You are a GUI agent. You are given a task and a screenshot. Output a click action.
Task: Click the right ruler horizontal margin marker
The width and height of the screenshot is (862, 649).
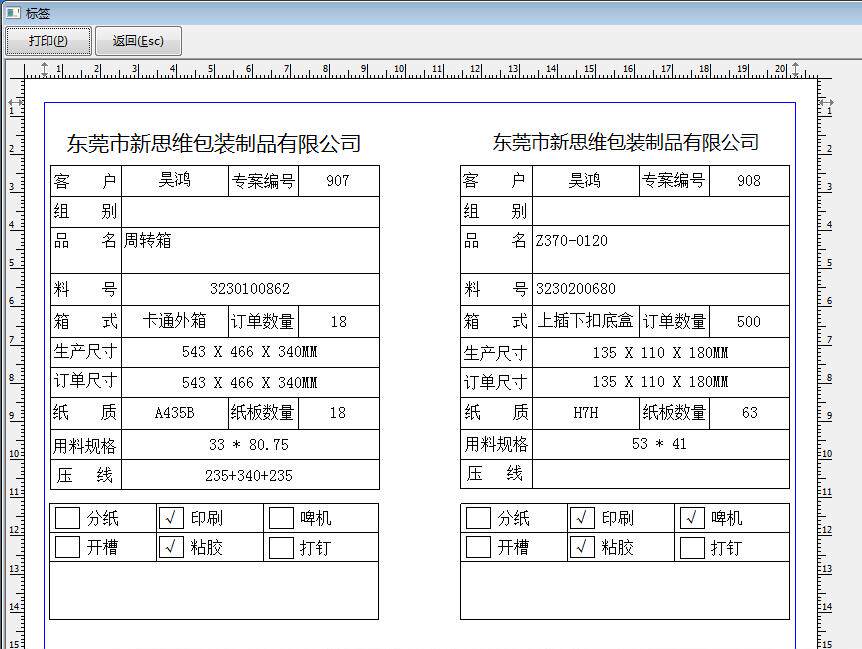point(826,102)
